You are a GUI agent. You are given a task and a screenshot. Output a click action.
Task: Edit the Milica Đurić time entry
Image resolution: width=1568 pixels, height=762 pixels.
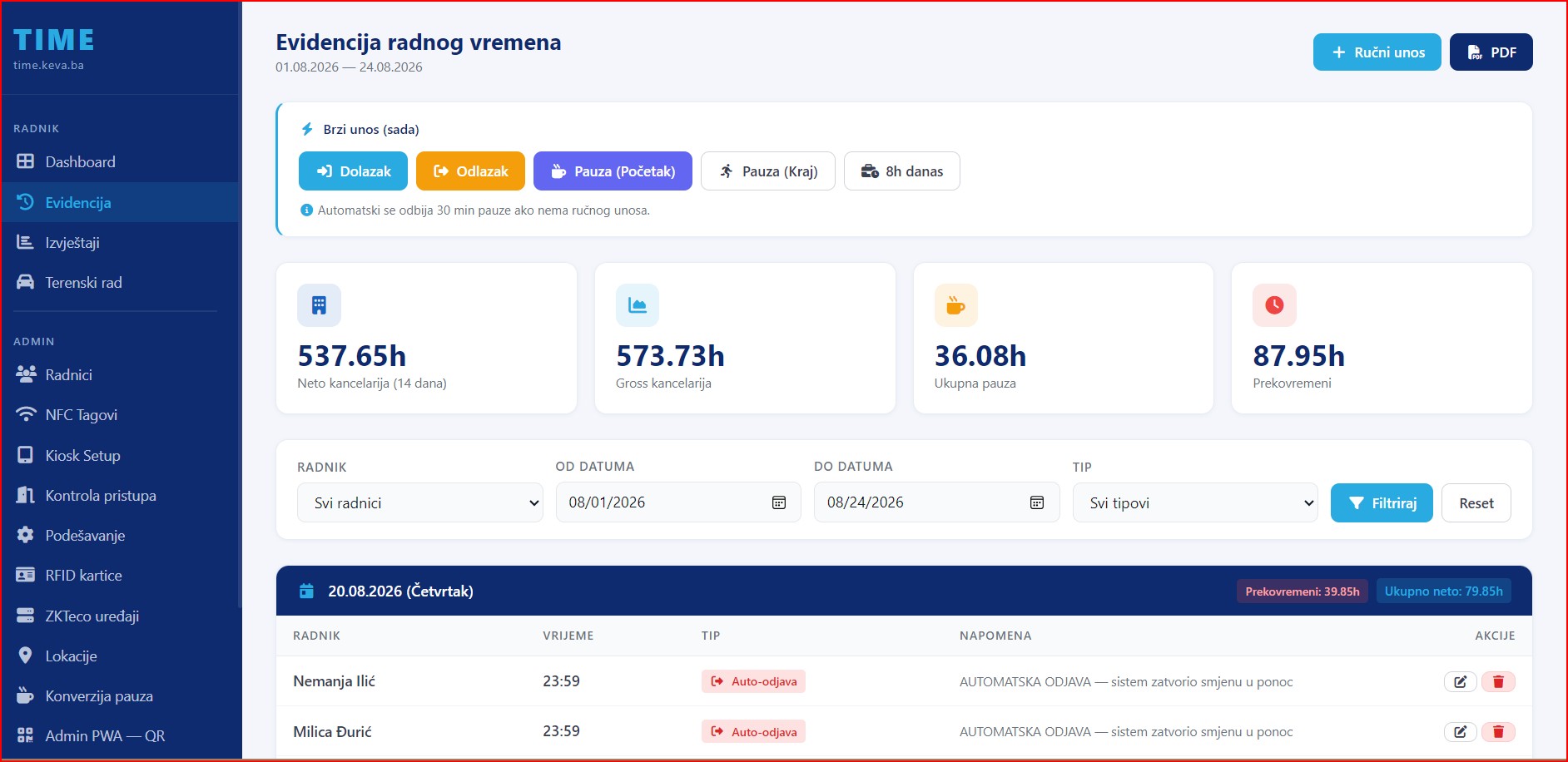tap(1460, 732)
